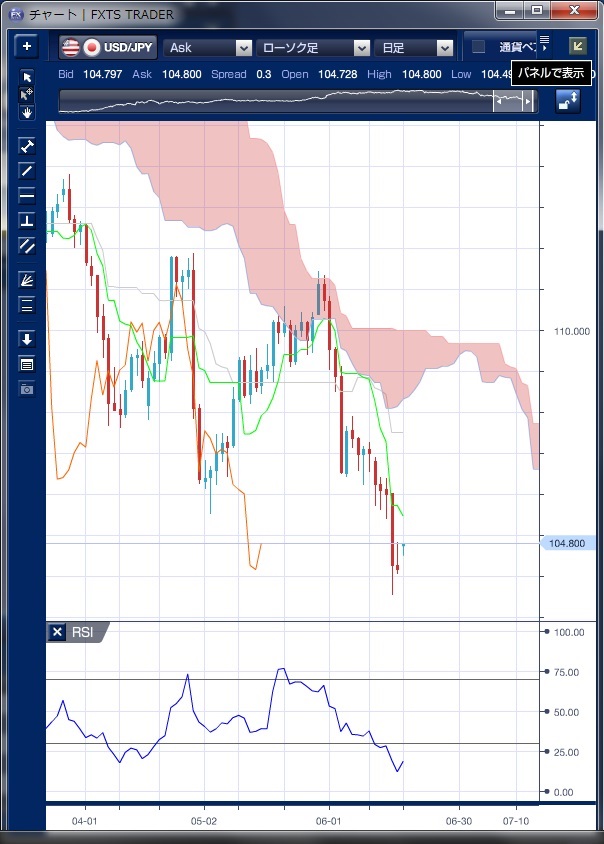The image size is (604, 844).
Task: Click the plus button to add chart
Action: 26,47
